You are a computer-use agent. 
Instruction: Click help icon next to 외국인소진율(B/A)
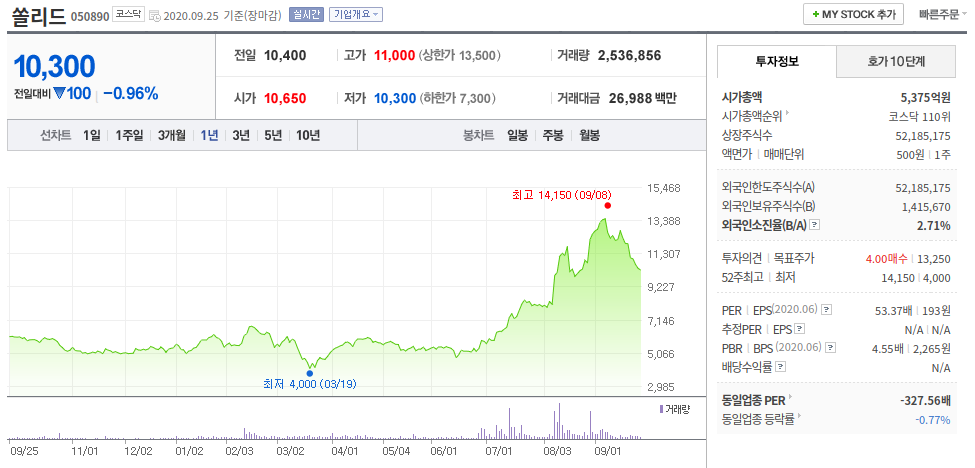[x=815, y=225]
